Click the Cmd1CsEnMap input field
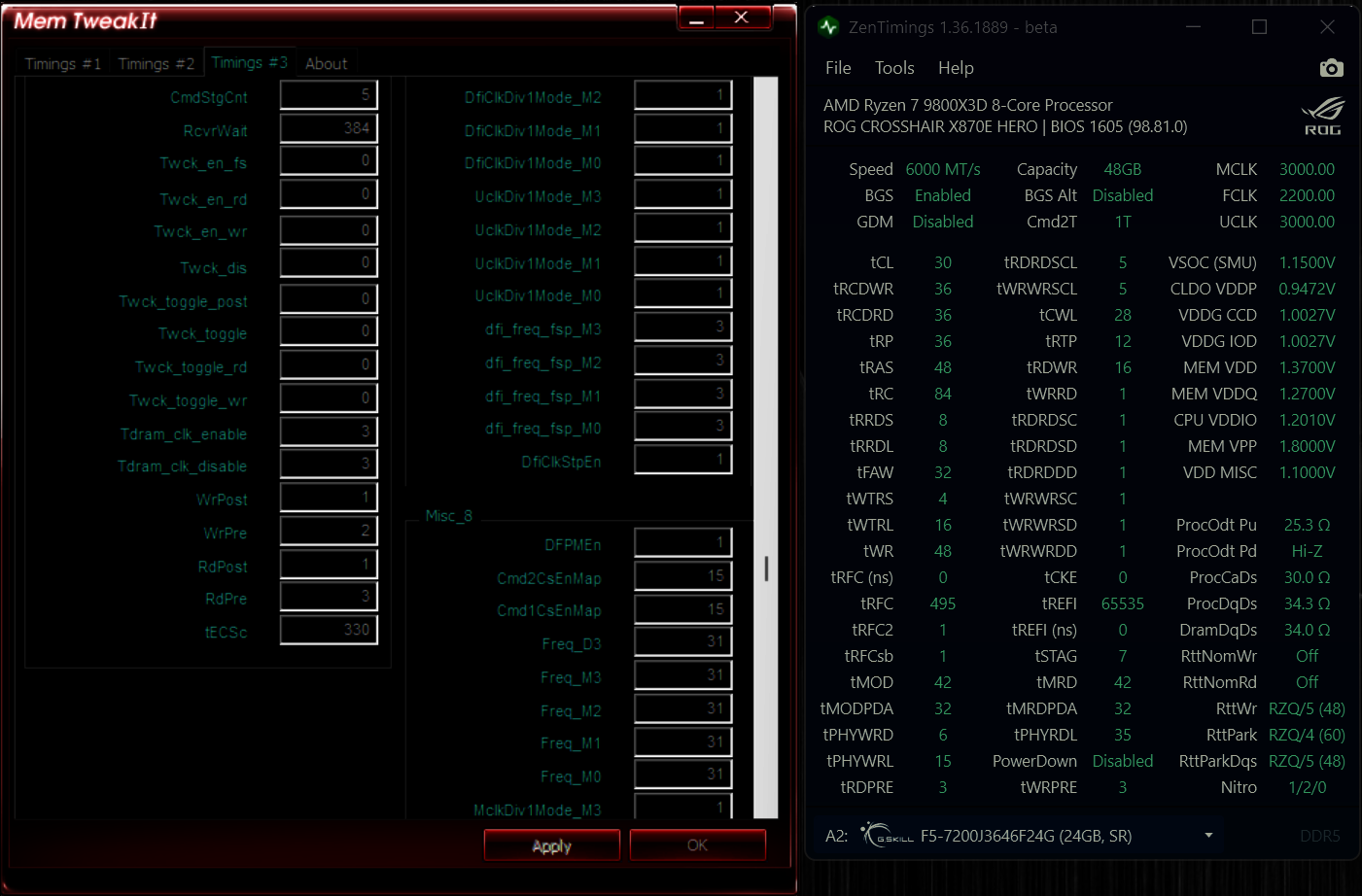The width and height of the screenshot is (1362, 896). click(x=682, y=609)
